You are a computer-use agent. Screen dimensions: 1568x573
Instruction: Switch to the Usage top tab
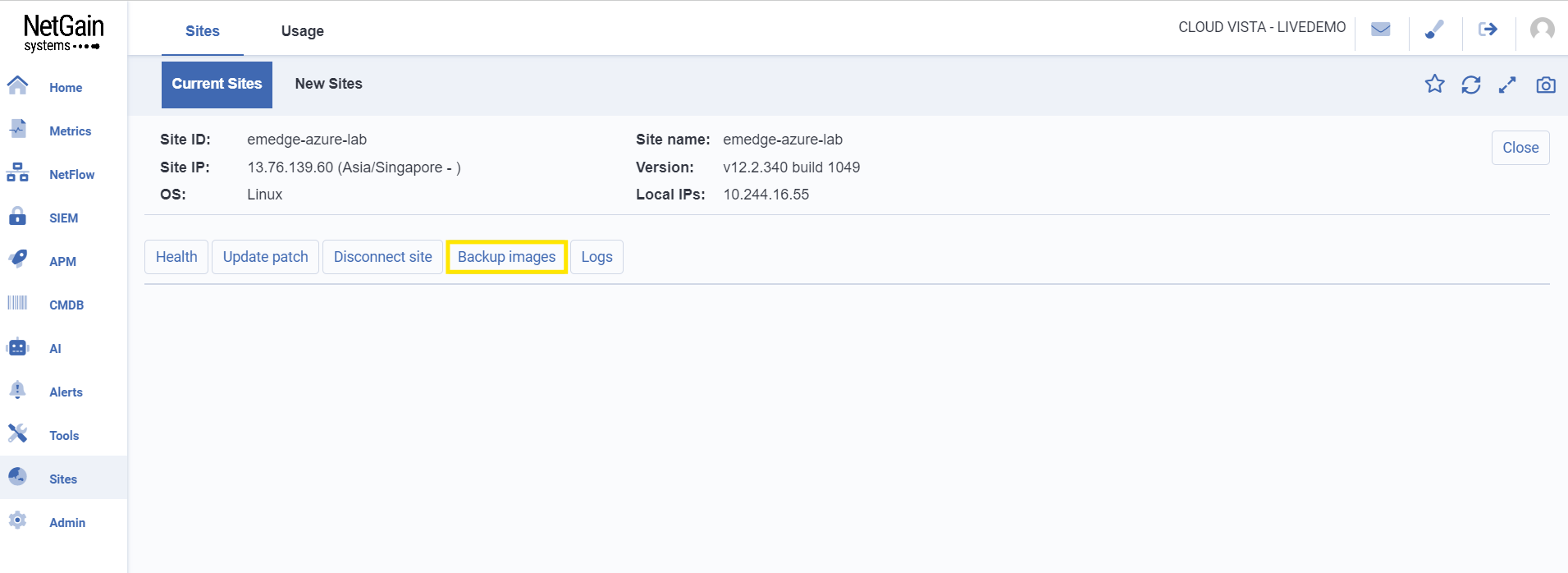(x=303, y=31)
